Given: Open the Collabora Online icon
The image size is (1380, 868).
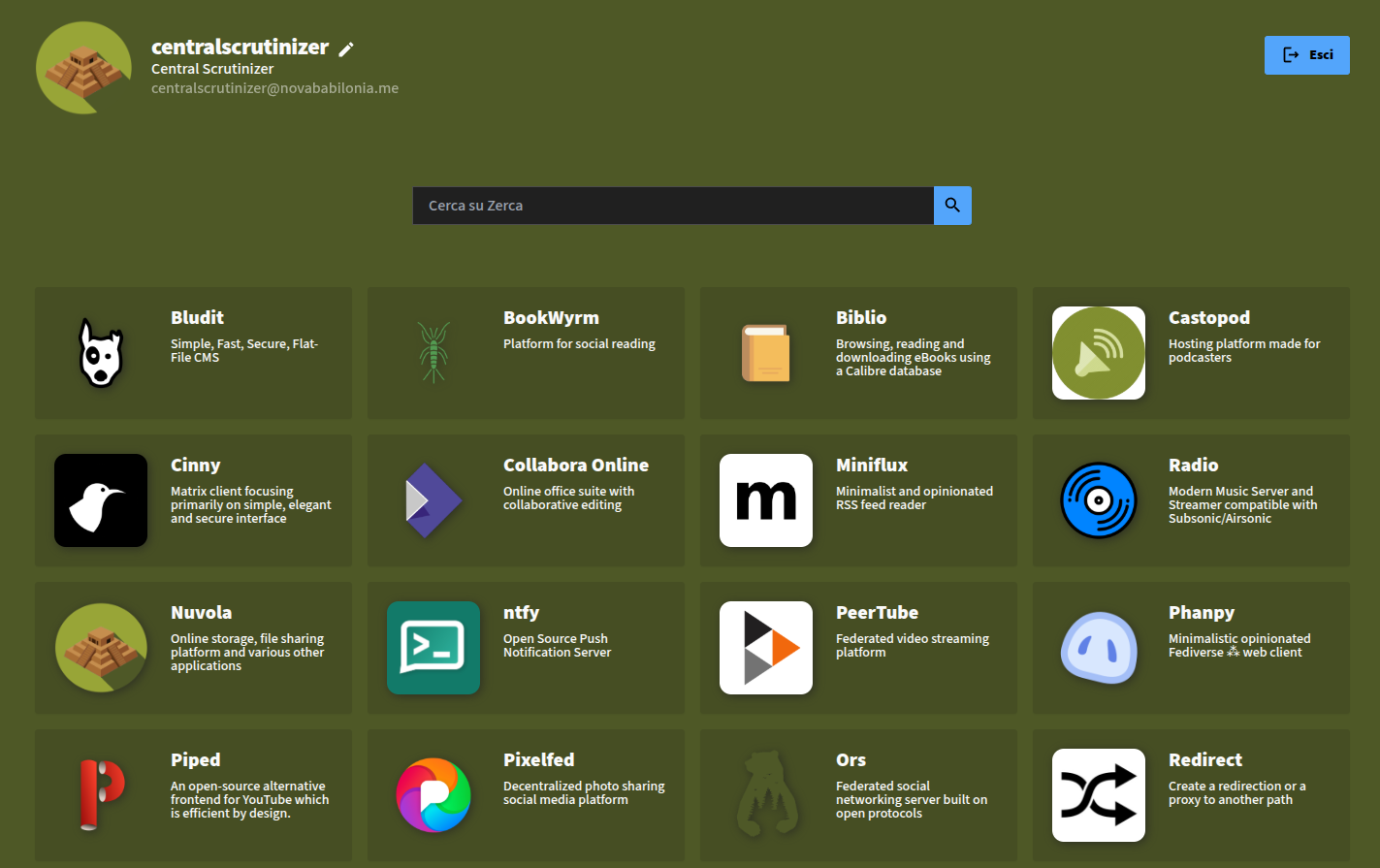Looking at the screenshot, I should (433, 500).
